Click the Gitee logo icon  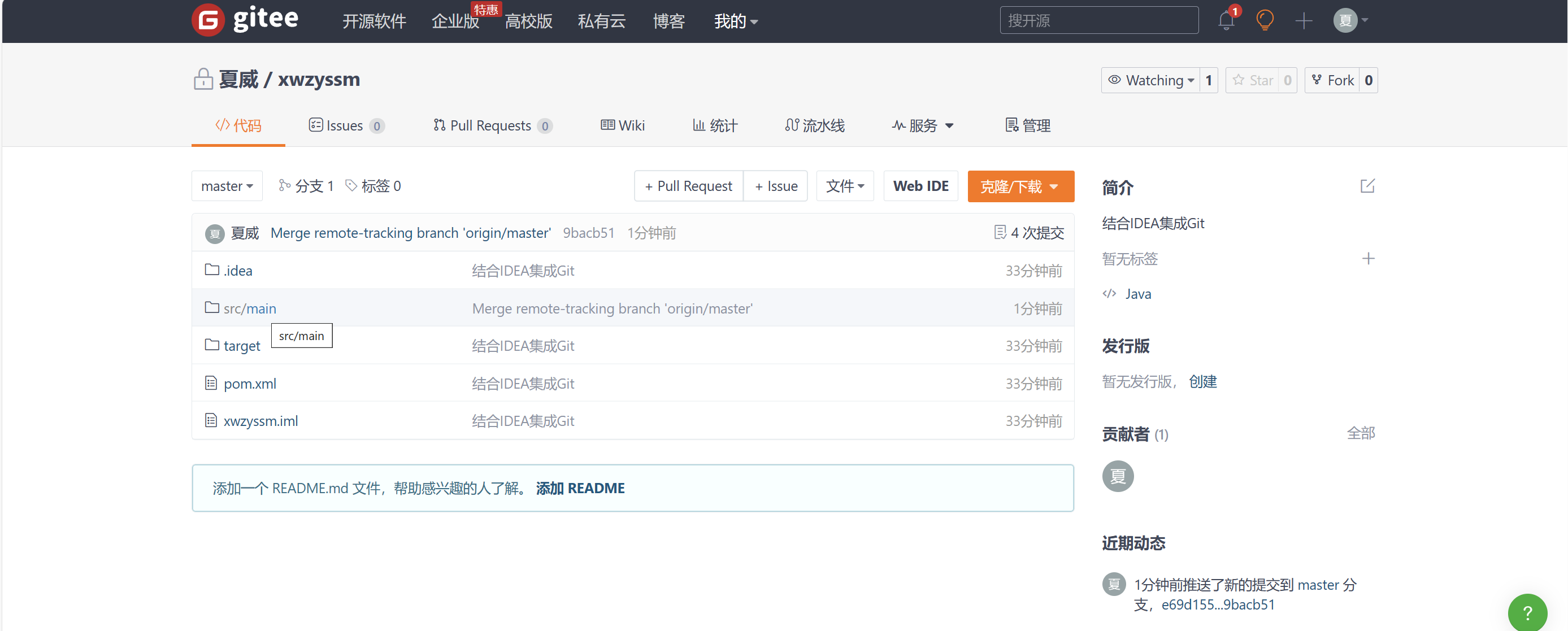tap(208, 20)
